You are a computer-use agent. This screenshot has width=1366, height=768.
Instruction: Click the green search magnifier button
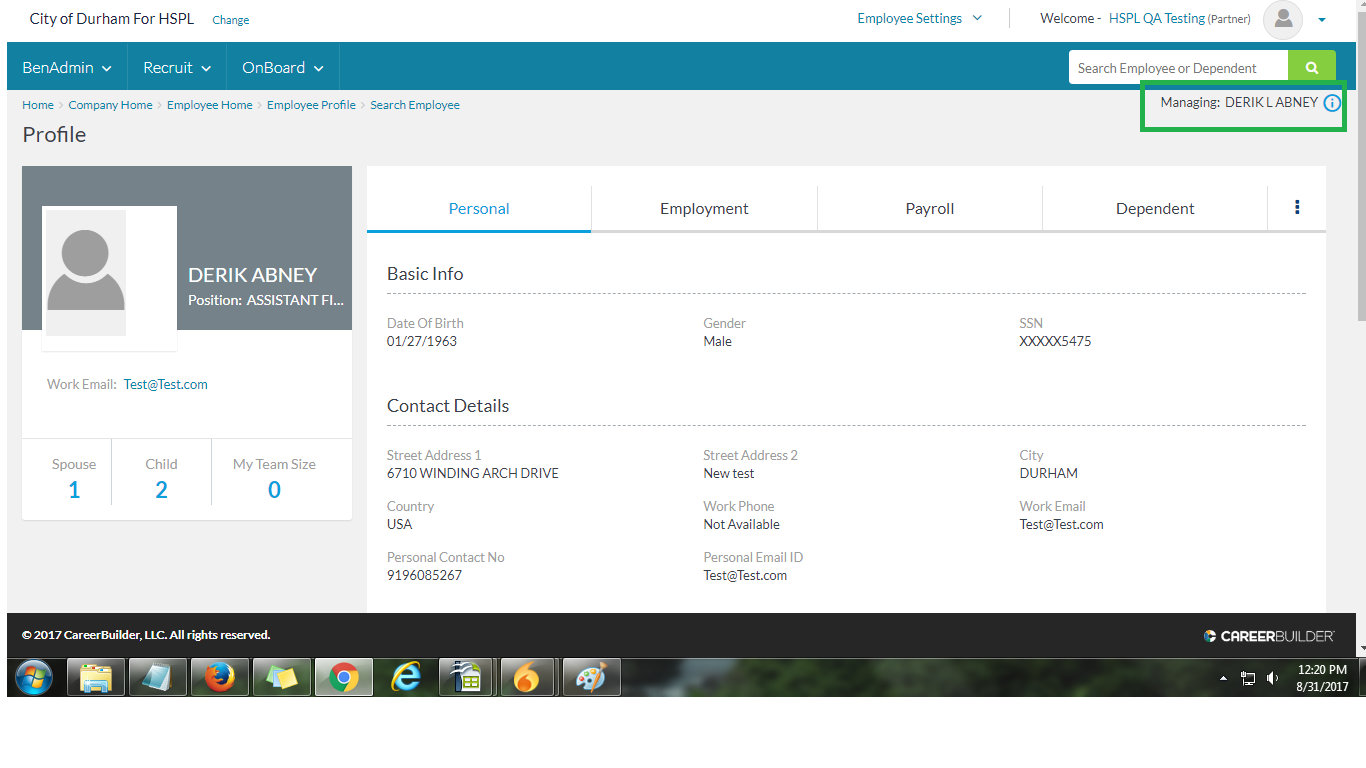click(1311, 68)
